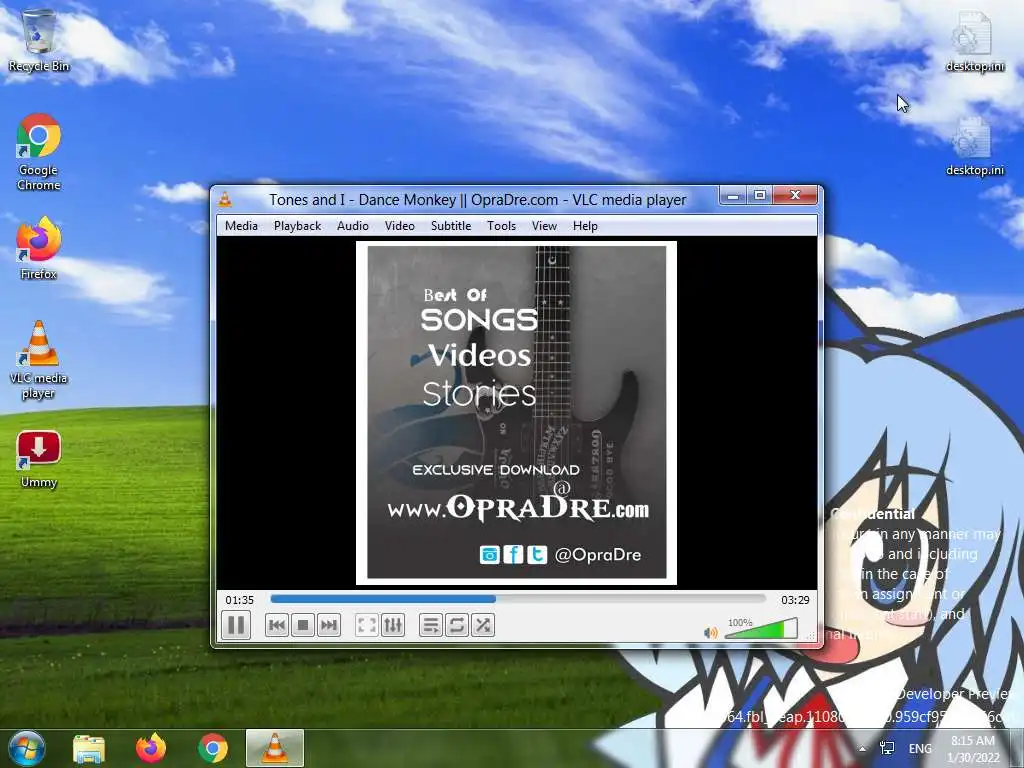
Task: Select the lower desktop.ini file icon
Action: coord(974,146)
